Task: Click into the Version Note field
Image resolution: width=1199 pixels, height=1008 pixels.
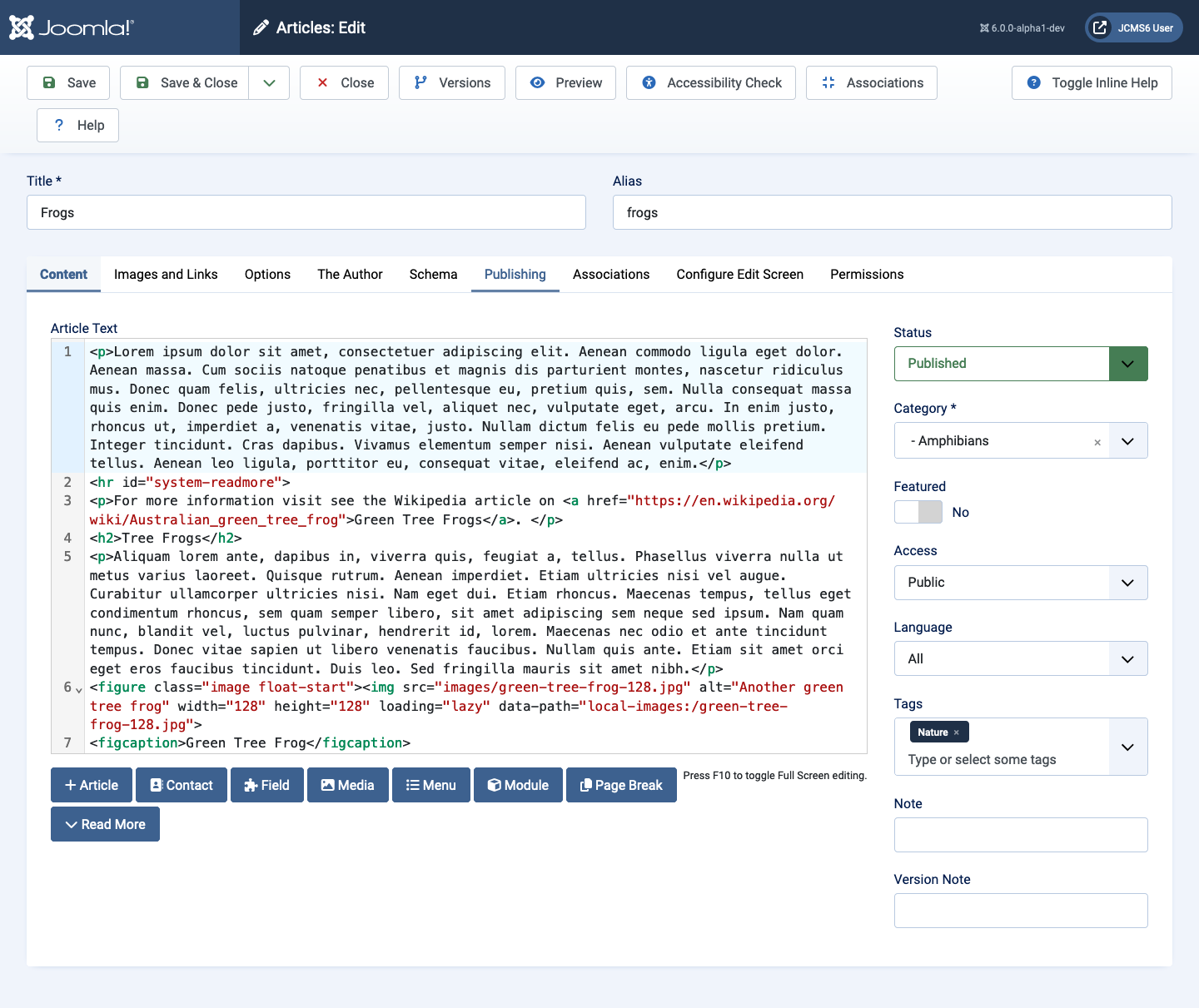Action: 1020,911
